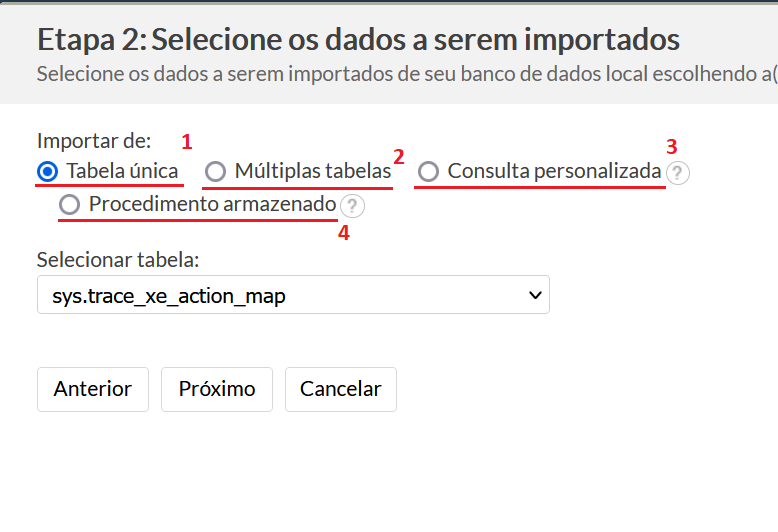Click the chevron arrow of table dropdown

(x=535, y=295)
